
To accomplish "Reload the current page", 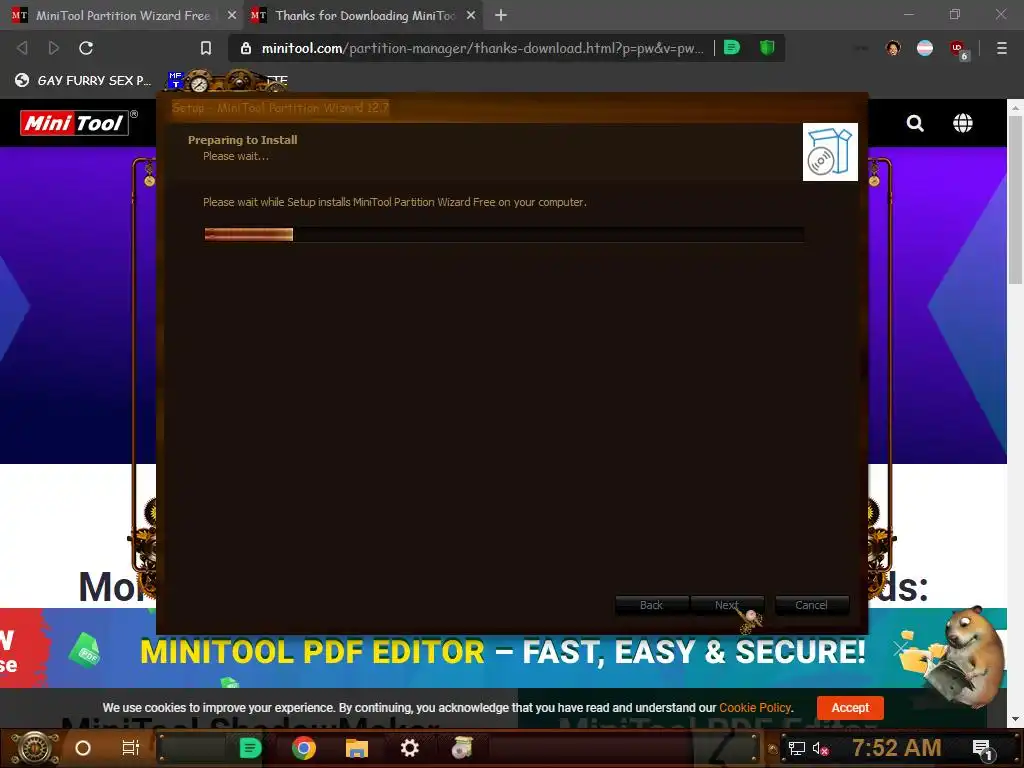I will [x=86, y=48].
